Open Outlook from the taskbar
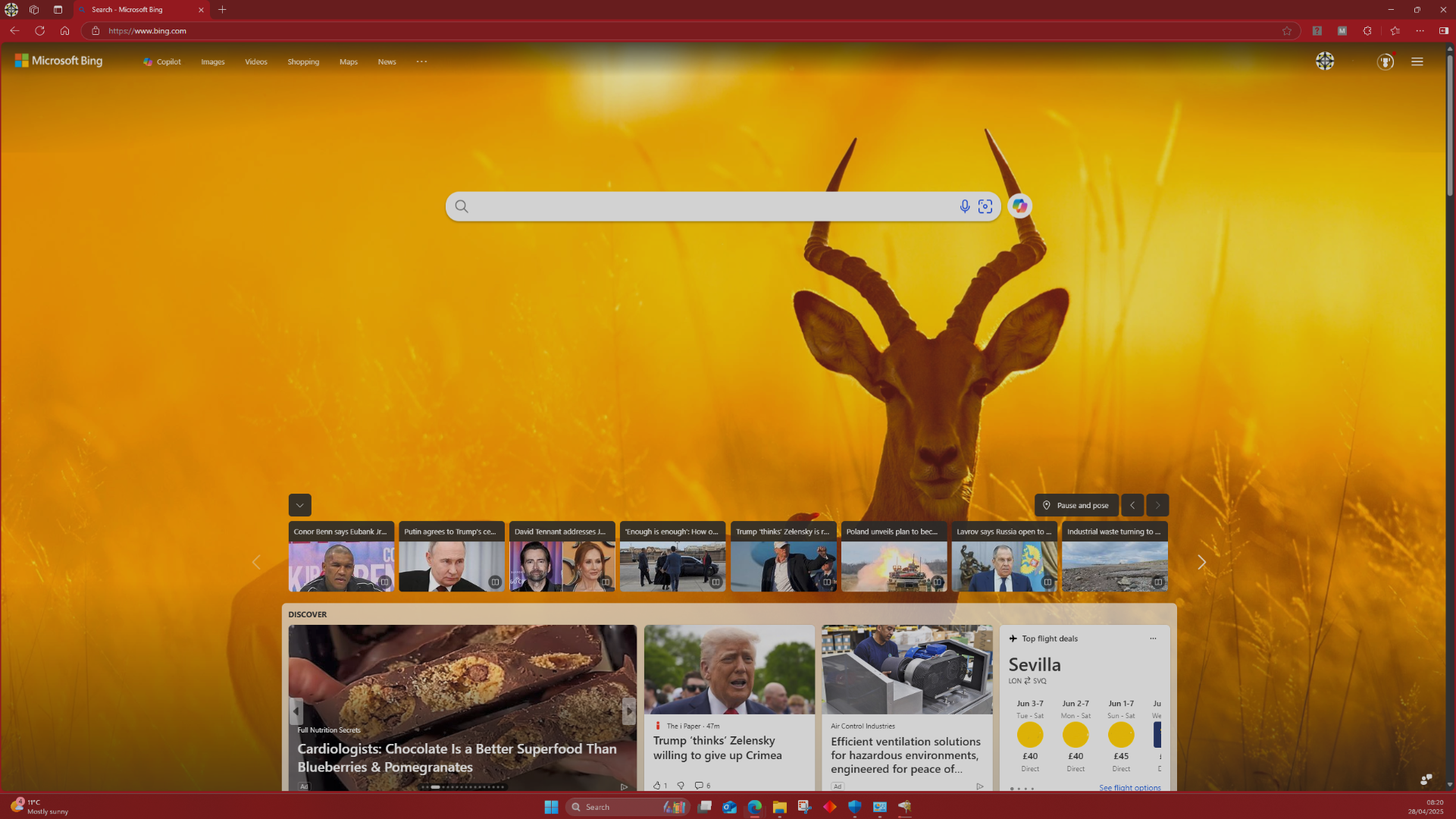The width and height of the screenshot is (1456, 819). (729, 807)
